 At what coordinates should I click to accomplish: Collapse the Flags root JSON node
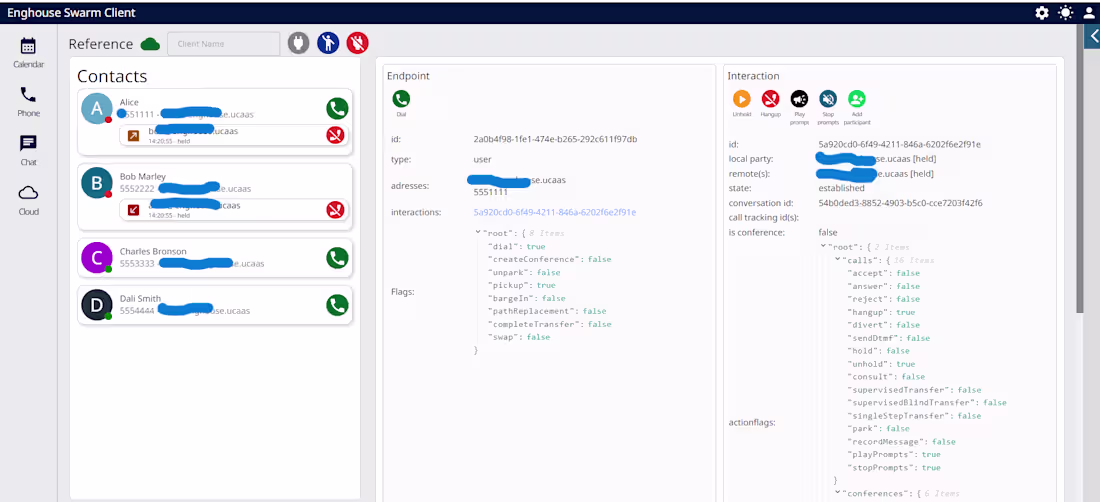pyautogui.click(x=478, y=233)
